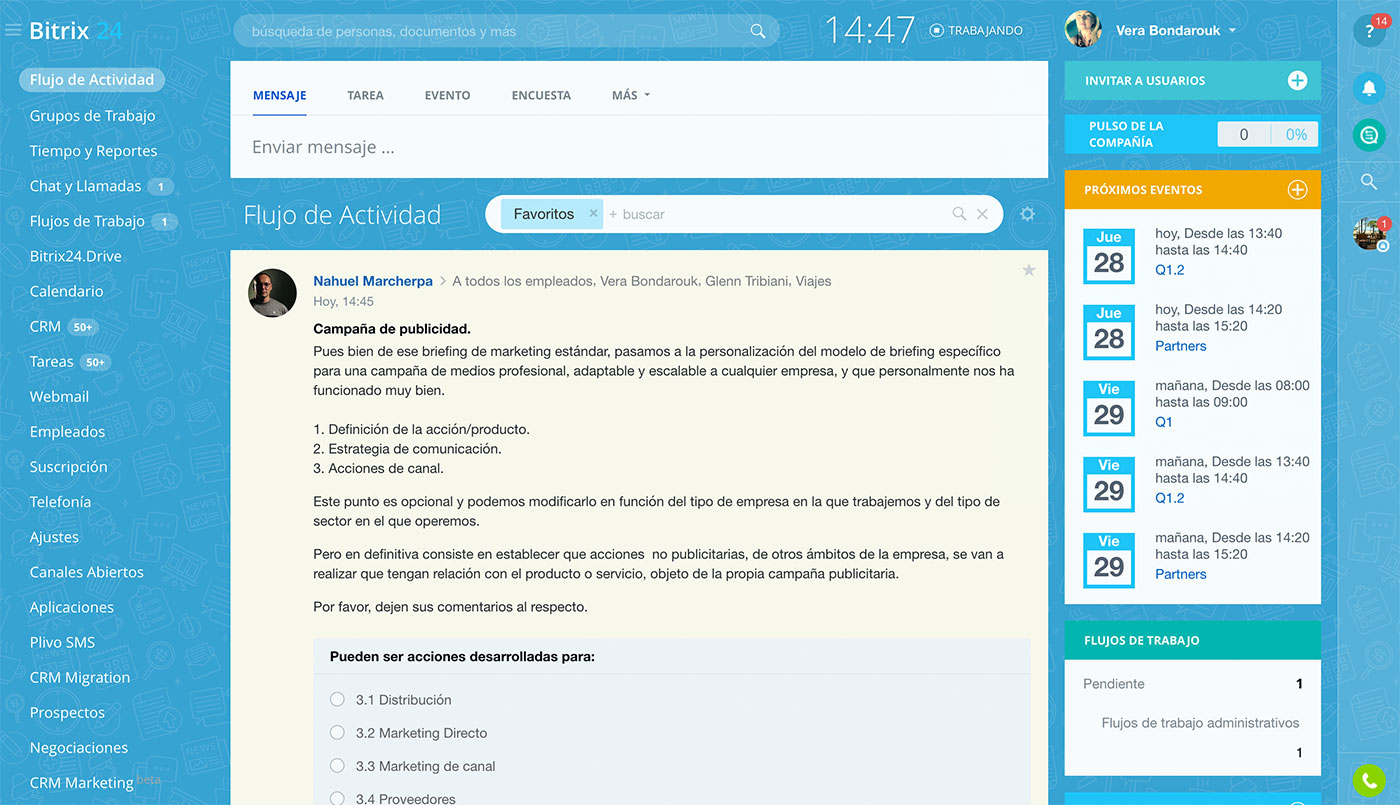Follow the Partners event link

[1180, 345]
